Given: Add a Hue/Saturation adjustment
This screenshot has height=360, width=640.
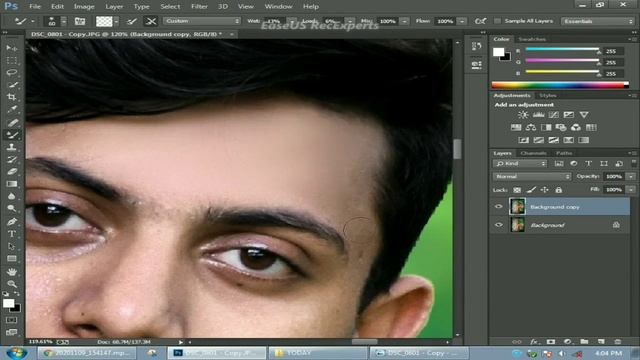Looking at the screenshot, I should [516, 127].
